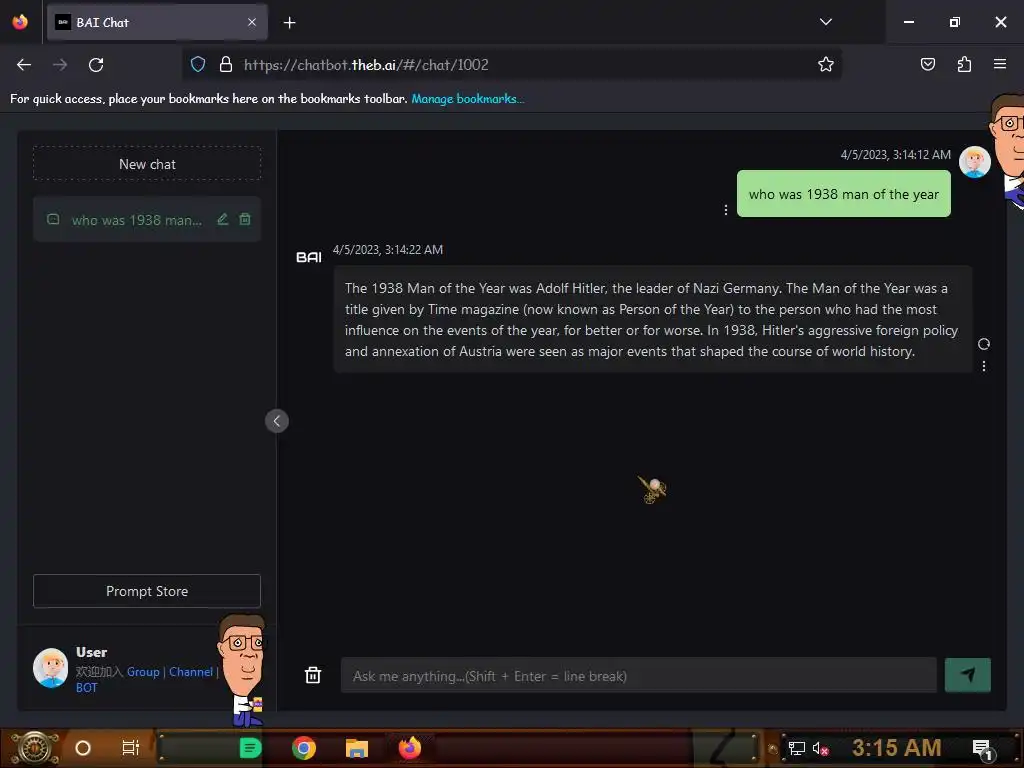Open the Group link

143,672
